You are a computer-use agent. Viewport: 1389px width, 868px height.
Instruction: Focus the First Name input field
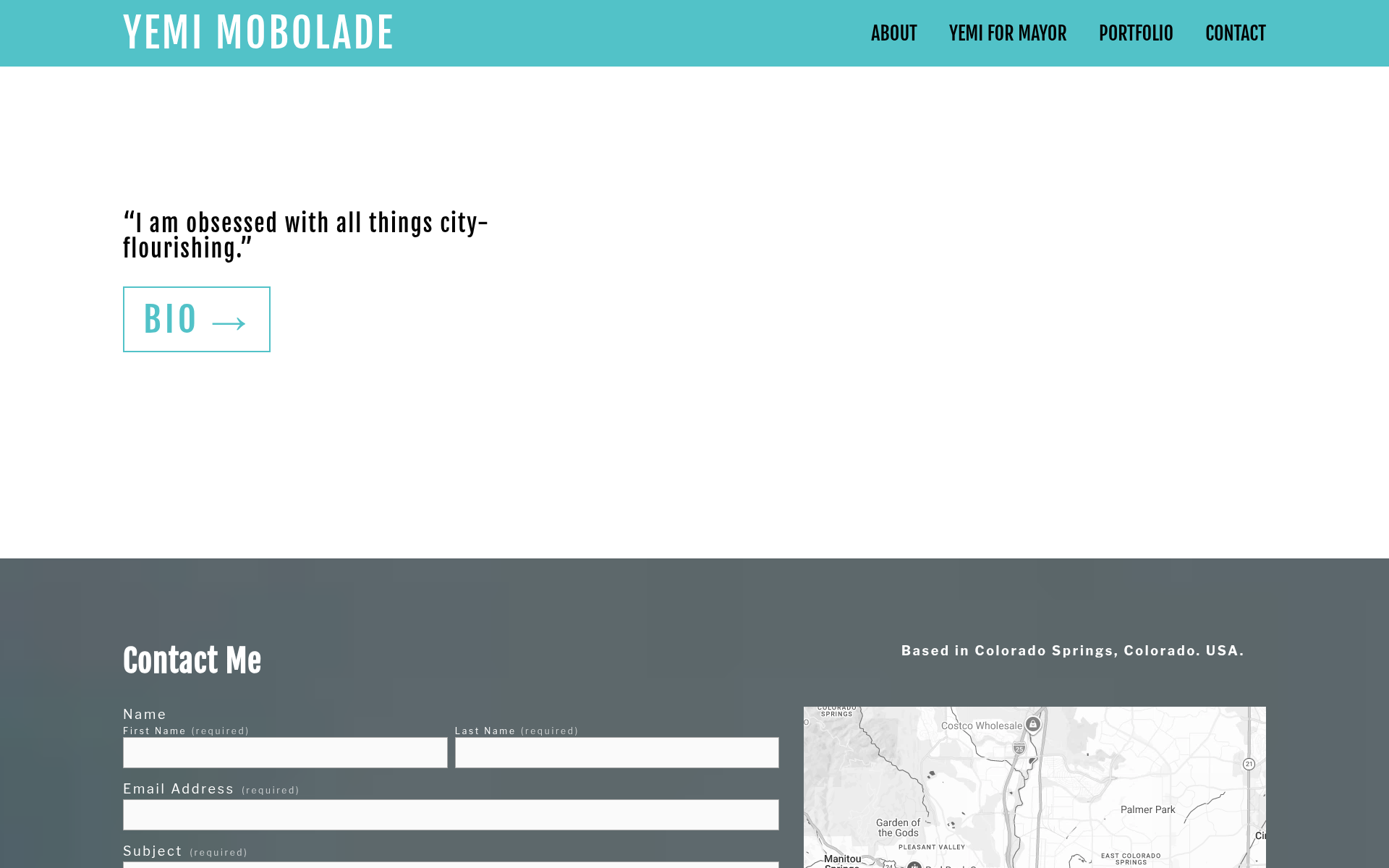click(285, 752)
